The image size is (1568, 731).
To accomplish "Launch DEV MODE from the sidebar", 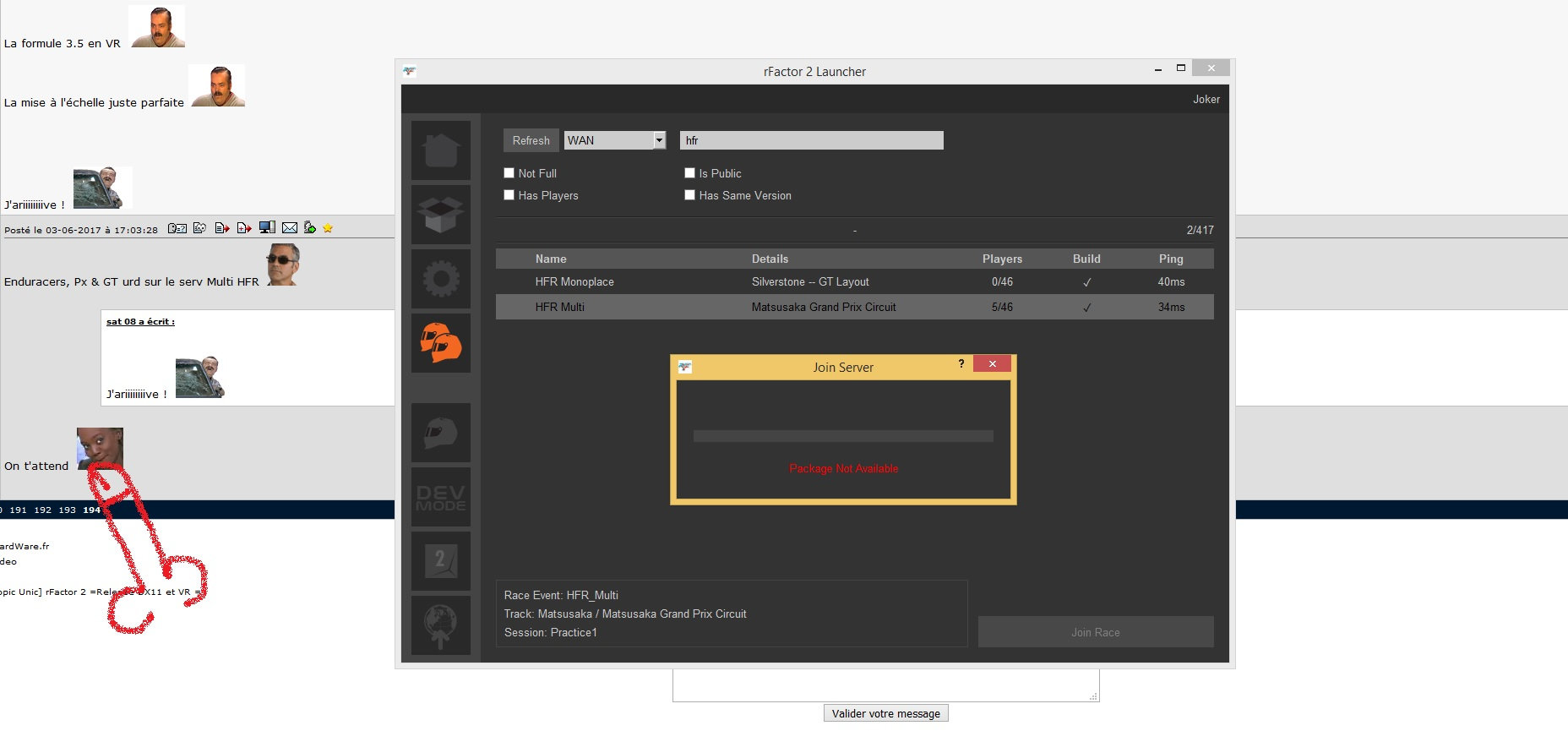I will pos(441,497).
